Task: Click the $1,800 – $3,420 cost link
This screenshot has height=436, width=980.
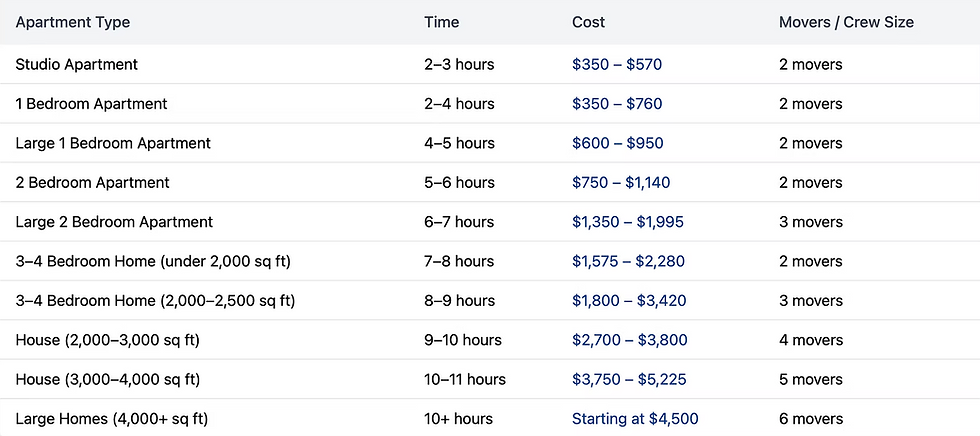Action: (629, 301)
